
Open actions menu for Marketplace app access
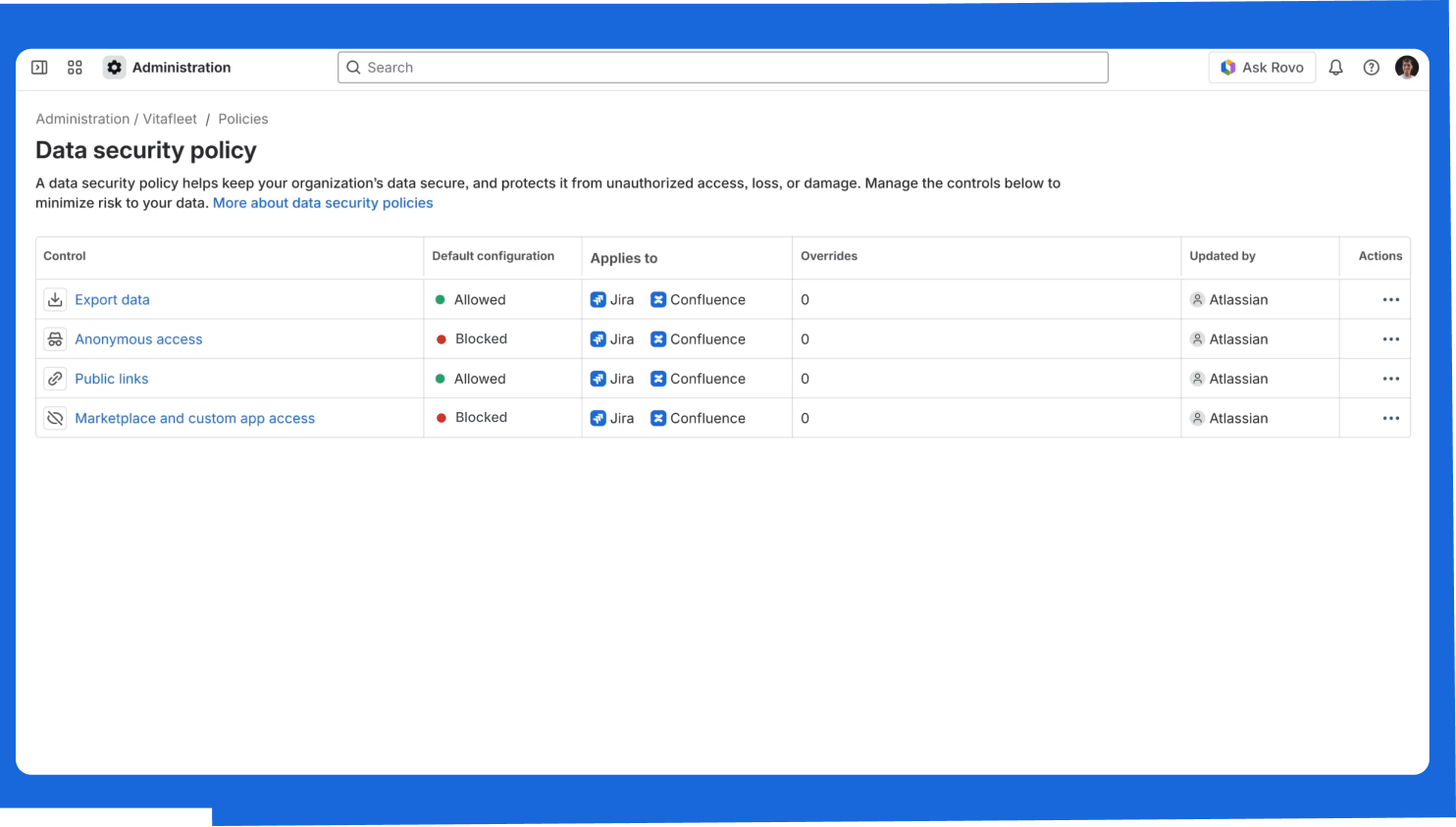click(1391, 418)
